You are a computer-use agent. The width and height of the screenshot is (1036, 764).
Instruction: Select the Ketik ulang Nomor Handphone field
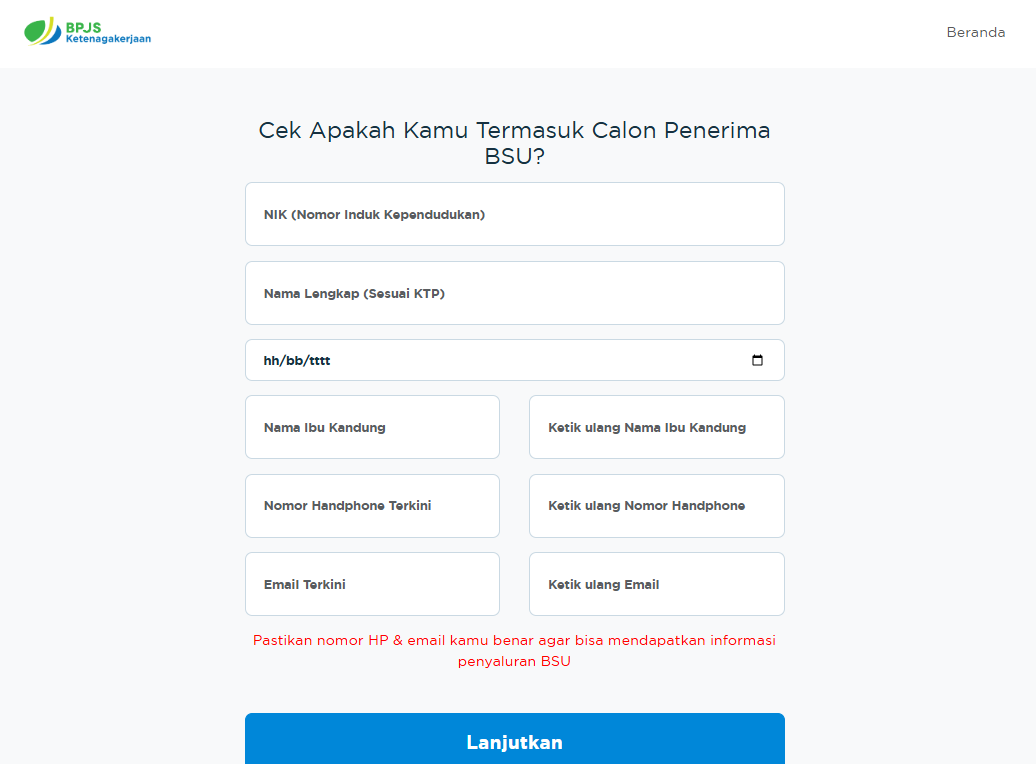pos(656,505)
